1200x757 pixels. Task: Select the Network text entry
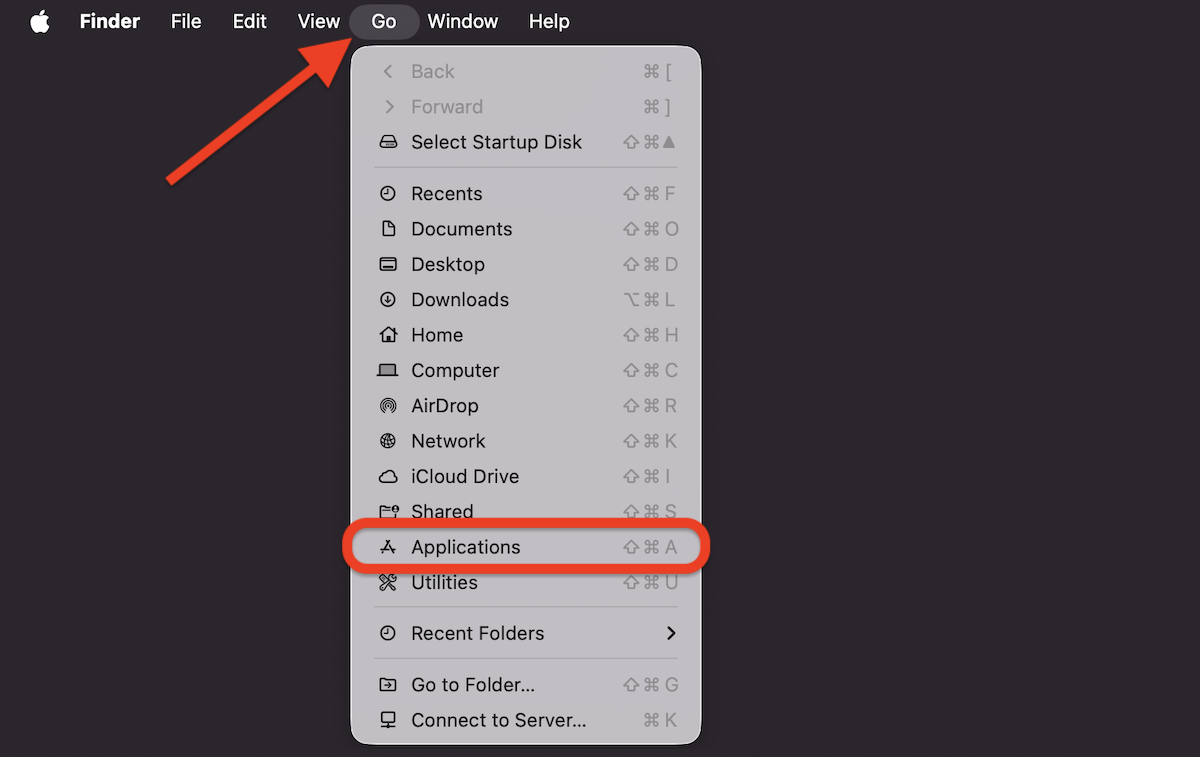[x=448, y=441]
